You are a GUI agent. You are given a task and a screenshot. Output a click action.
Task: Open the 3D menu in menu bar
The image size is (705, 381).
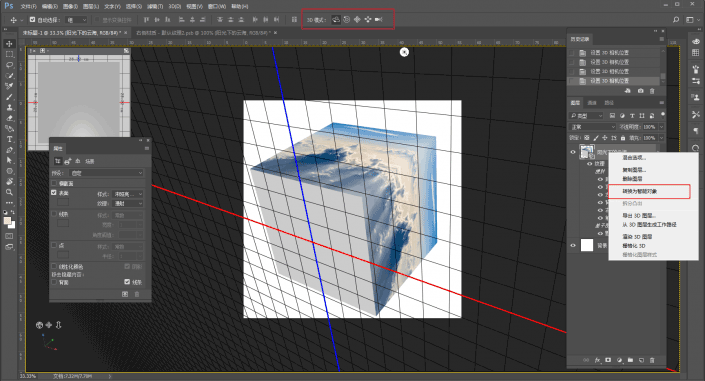click(174, 6)
